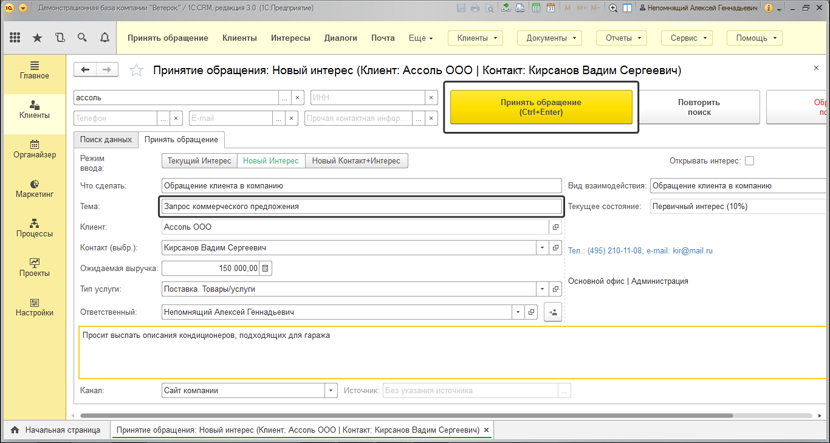Go to the Маркетинг sidebar section

[34, 188]
